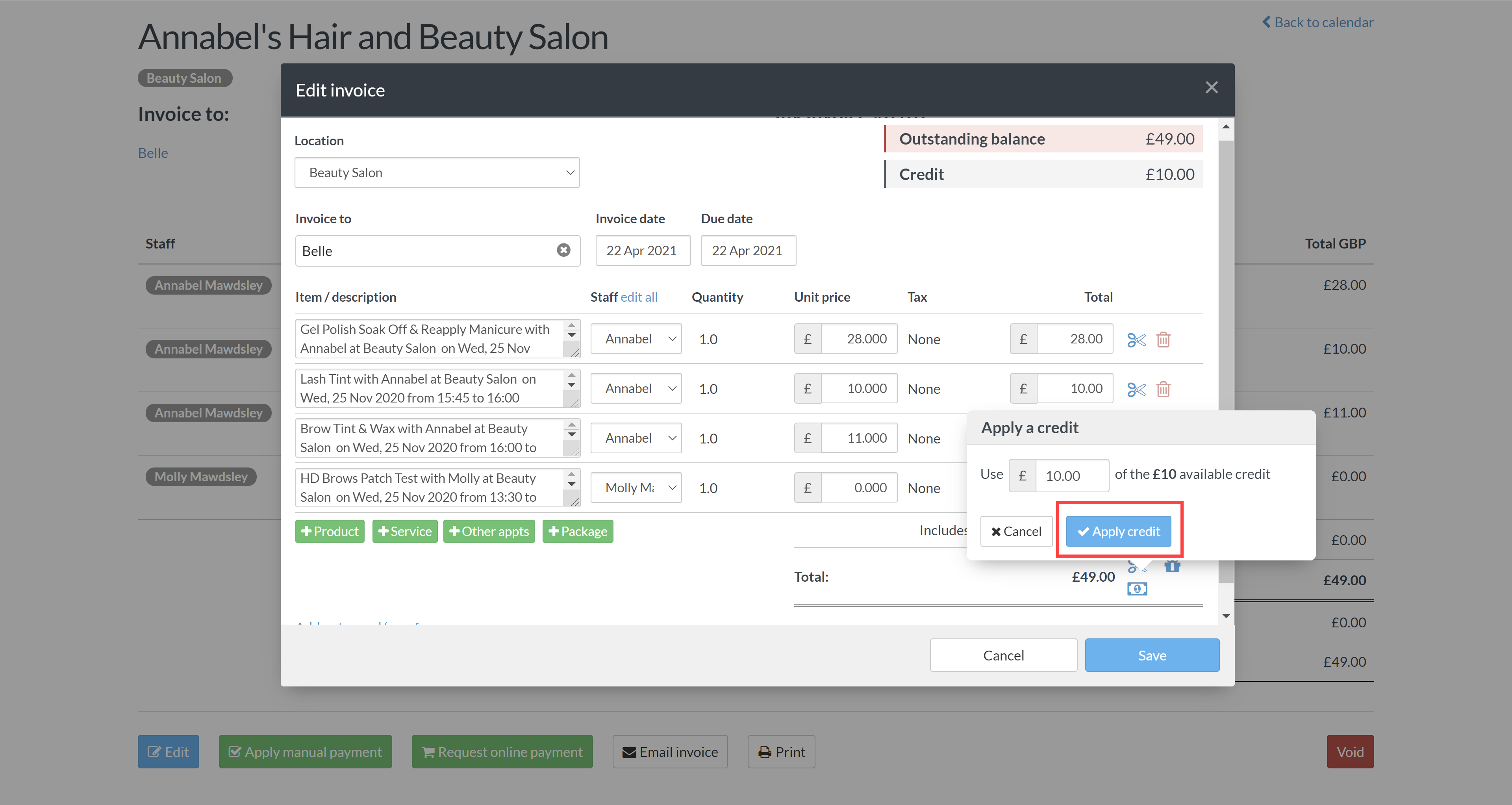The image size is (1512, 805).
Task: Open staff dropdown for Gel Polish row
Action: tap(636, 339)
